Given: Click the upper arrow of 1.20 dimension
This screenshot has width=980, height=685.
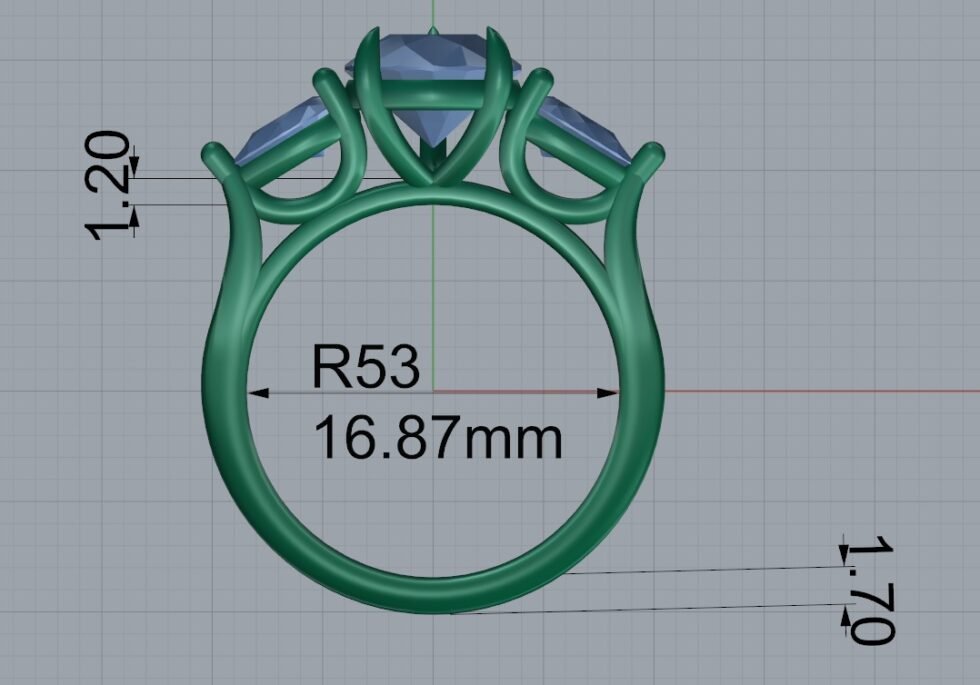Looking at the screenshot, I should (135, 165).
